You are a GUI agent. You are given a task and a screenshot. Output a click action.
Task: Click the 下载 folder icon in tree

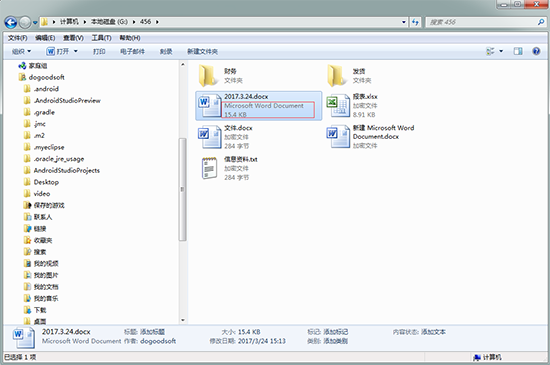tap(27, 310)
